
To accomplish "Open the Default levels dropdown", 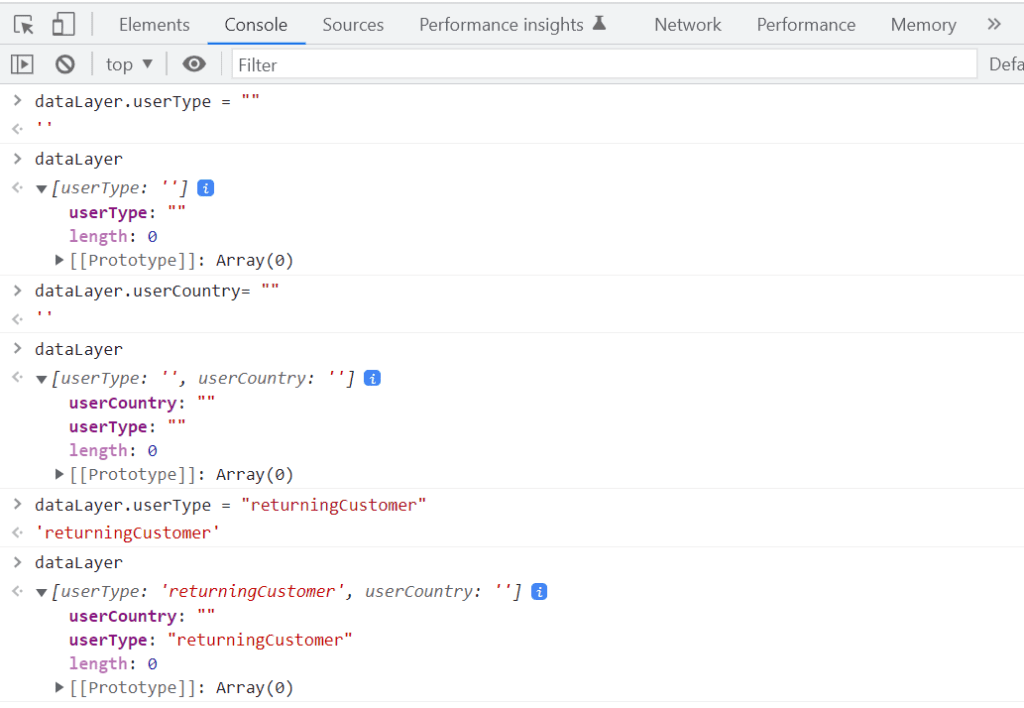I will pos(1006,65).
